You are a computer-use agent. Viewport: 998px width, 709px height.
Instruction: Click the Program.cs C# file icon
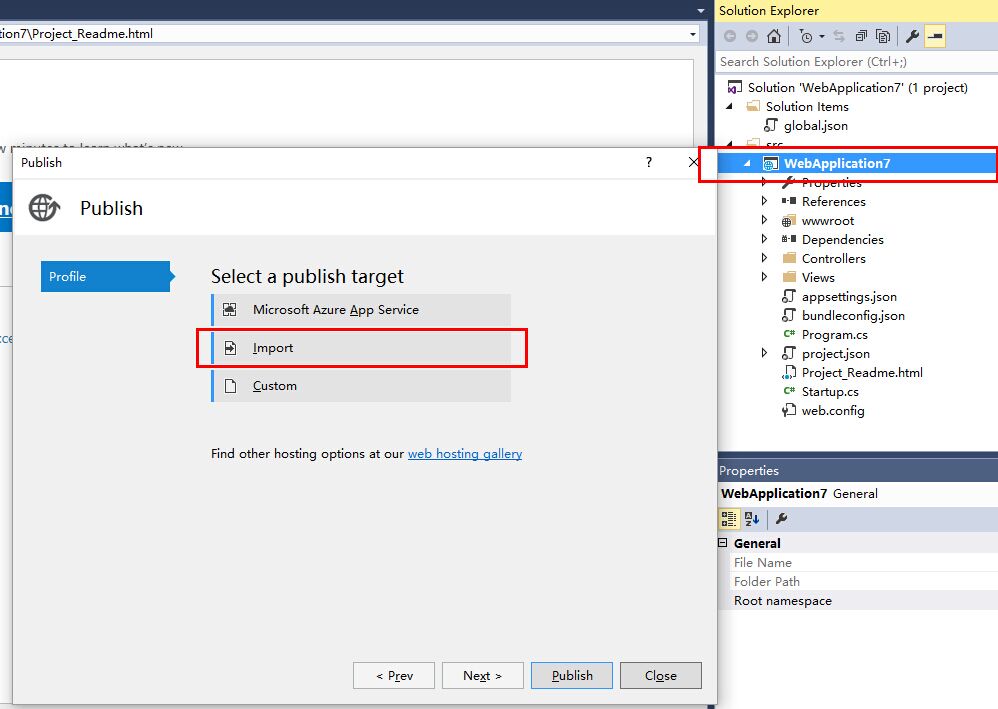point(789,334)
